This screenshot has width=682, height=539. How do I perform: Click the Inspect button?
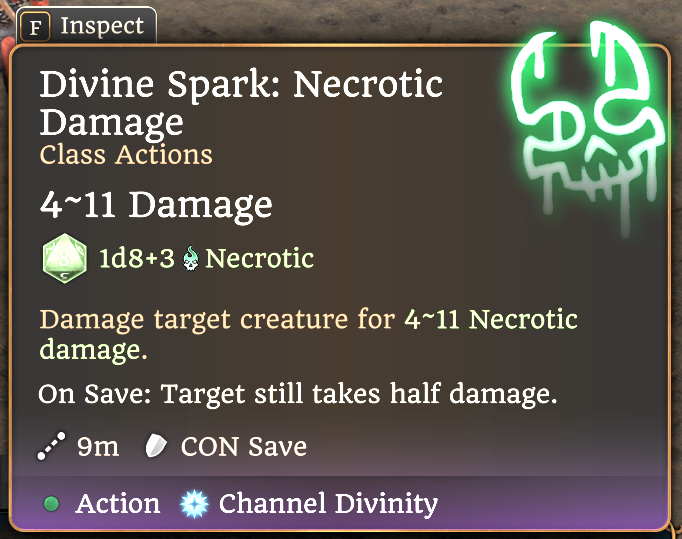coord(87,26)
